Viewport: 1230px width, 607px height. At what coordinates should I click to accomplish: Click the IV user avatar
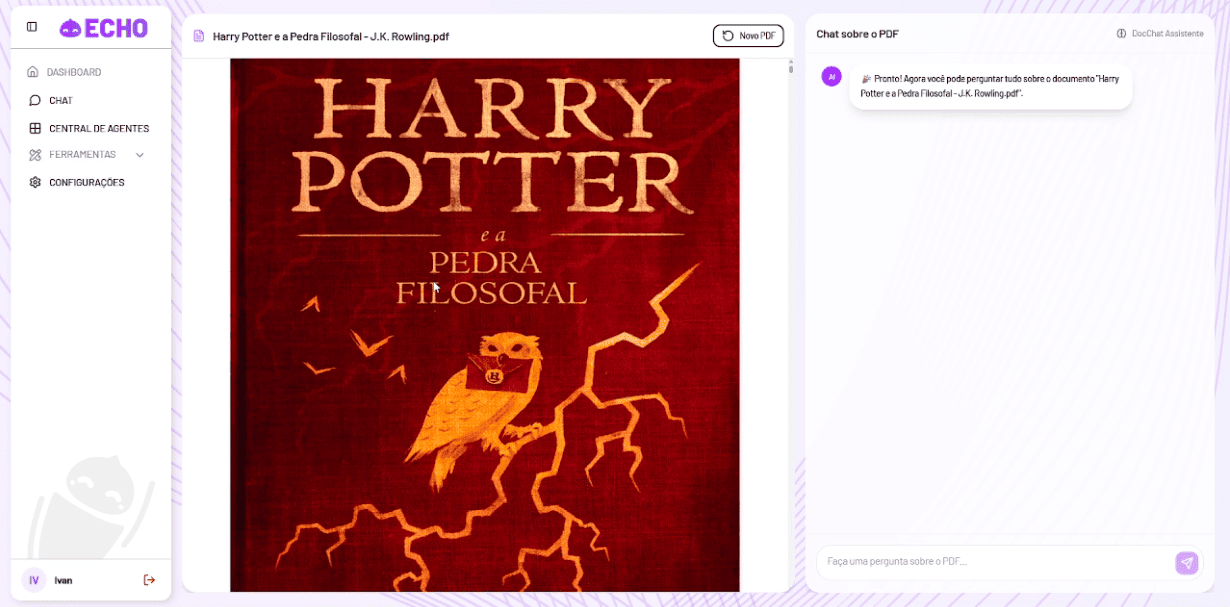click(x=34, y=580)
